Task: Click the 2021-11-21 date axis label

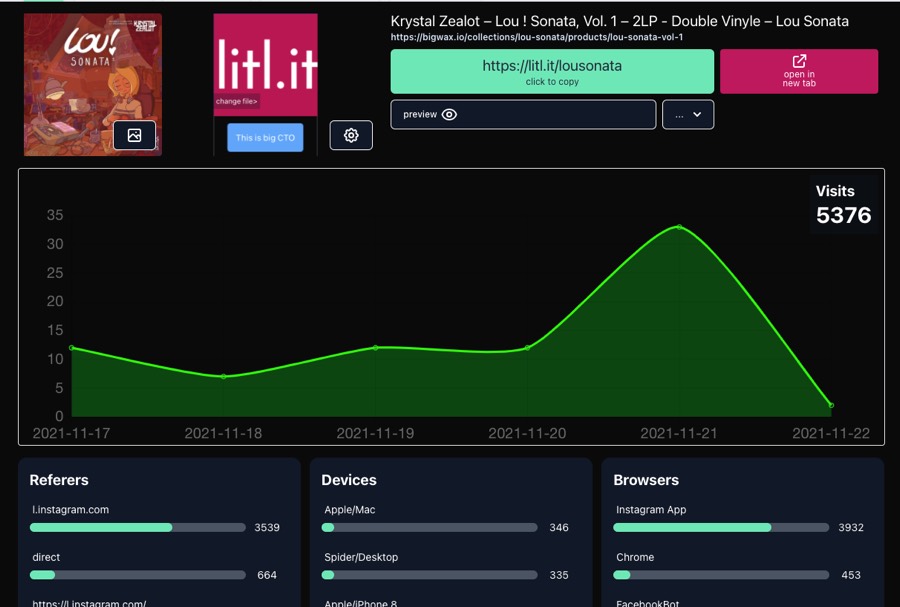Action: click(679, 433)
